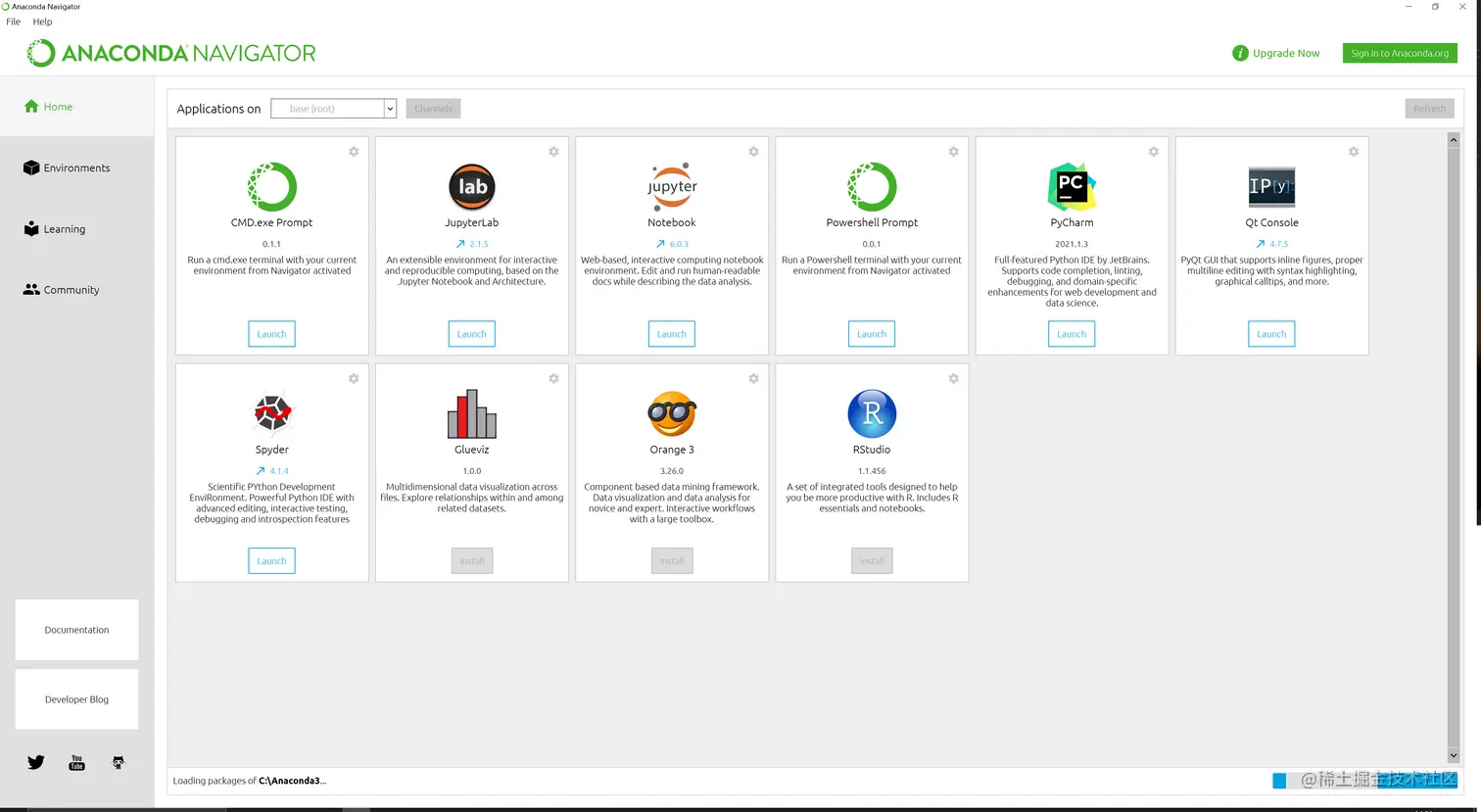The height and width of the screenshot is (812, 1481).
Task: Click the CMD.exe Prompt application logo
Action: tap(271, 187)
